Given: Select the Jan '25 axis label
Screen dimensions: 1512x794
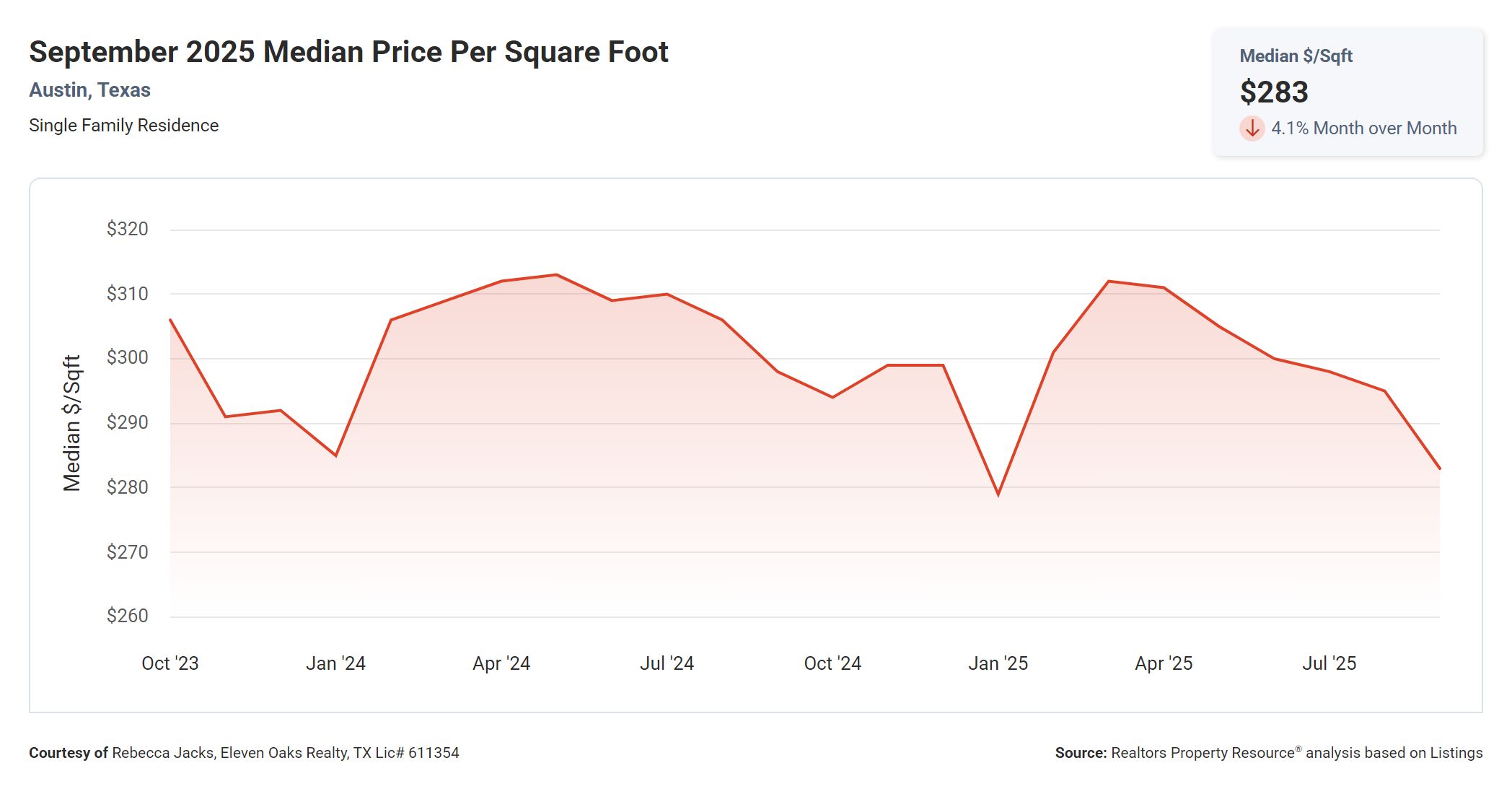Looking at the screenshot, I should click(998, 663).
